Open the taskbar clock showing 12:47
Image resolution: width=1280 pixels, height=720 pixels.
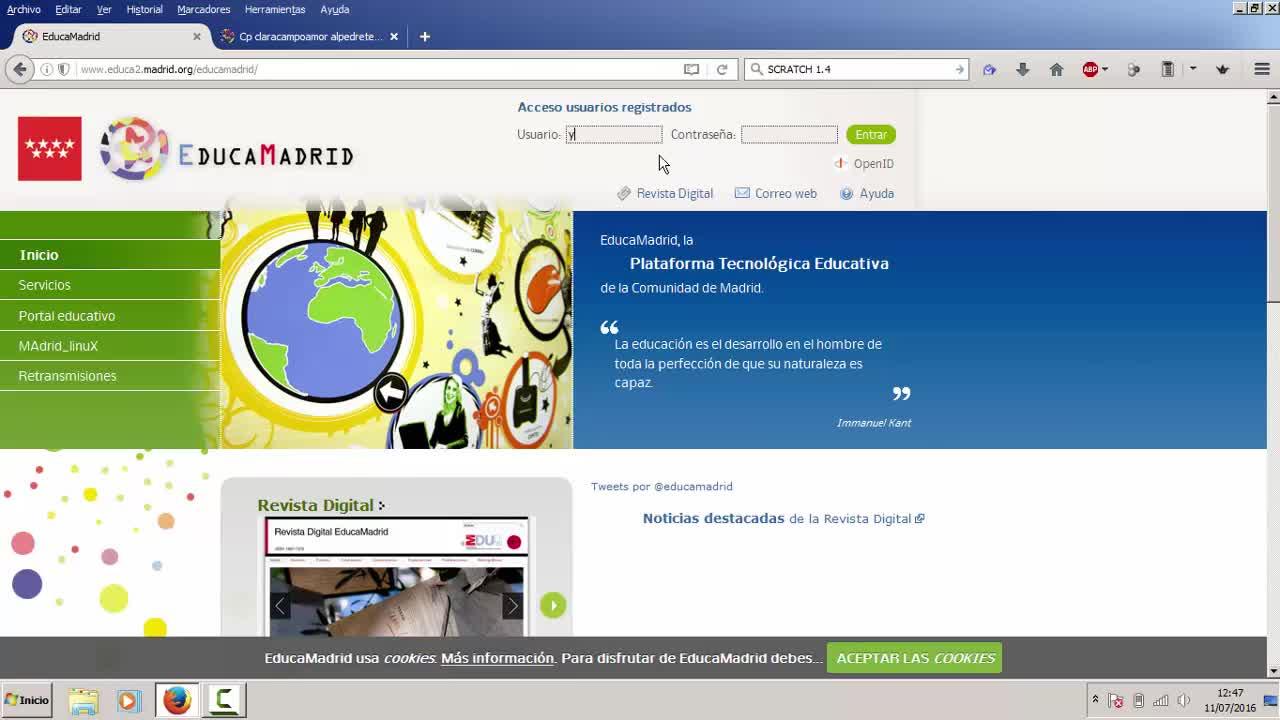(x=1230, y=700)
